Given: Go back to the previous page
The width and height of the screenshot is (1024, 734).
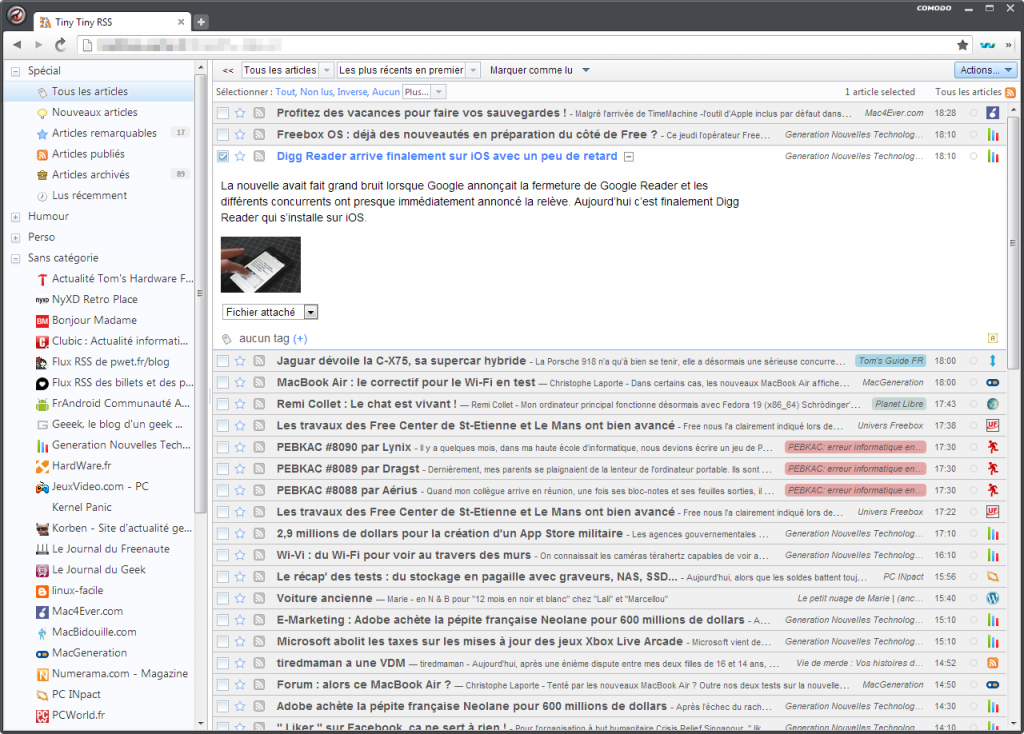Looking at the screenshot, I should [x=17, y=44].
